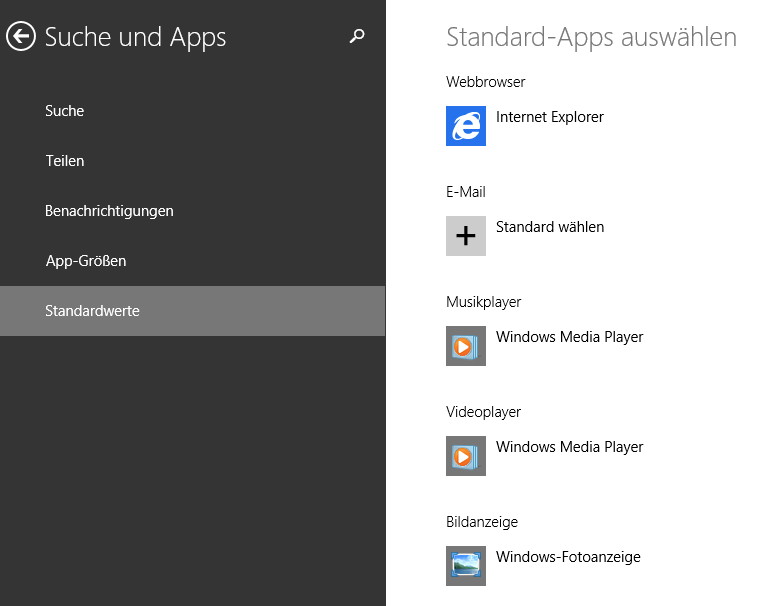Open the Teilen settings page
The height and width of the screenshot is (606, 782).
[193, 161]
